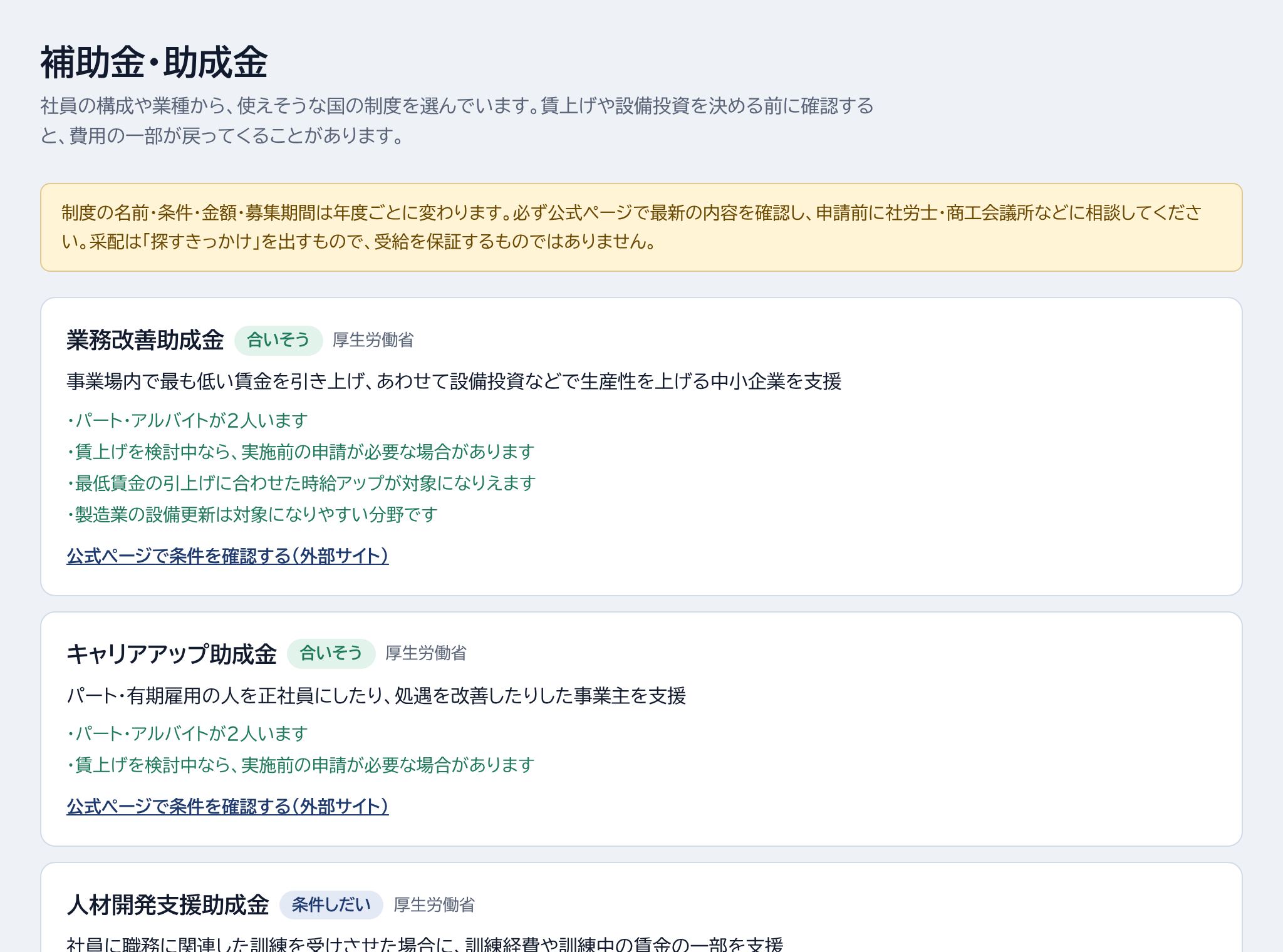This screenshot has height=952, width=1283.
Task: Click 厚生労働省 label in 業務改善助成金 card
Action: click(373, 340)
